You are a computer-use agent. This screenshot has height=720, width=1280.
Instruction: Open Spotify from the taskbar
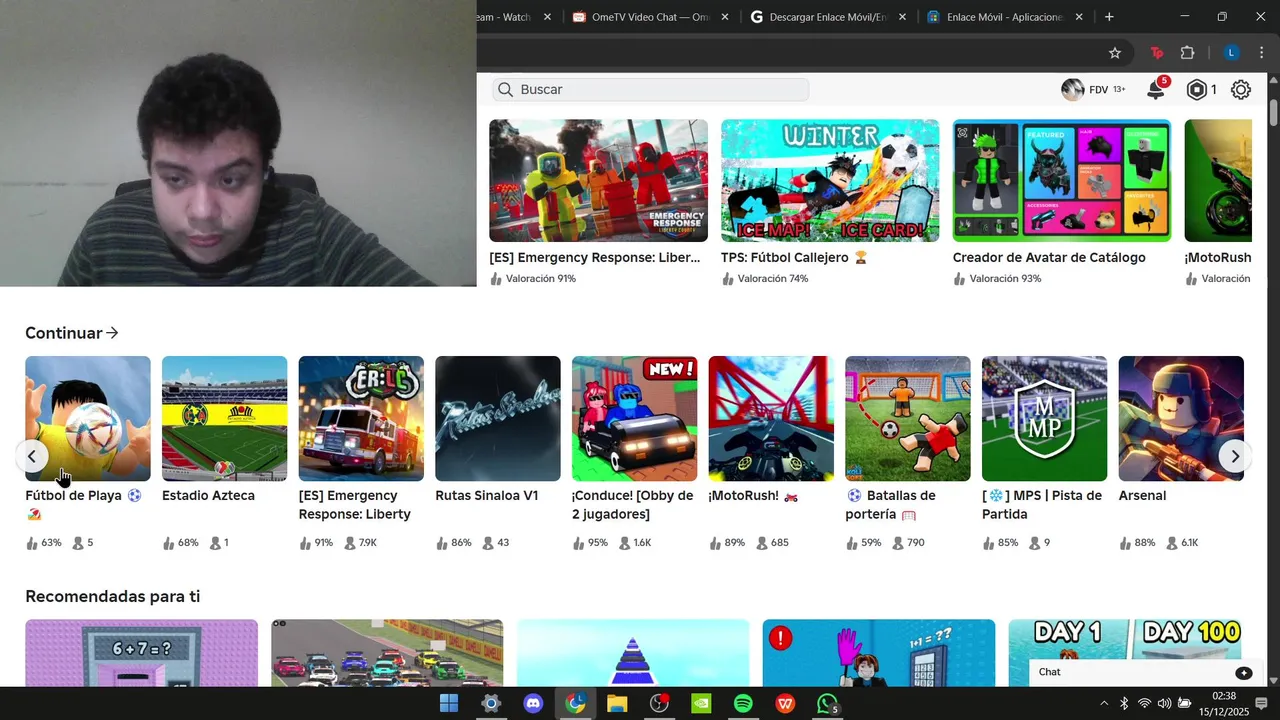coord(743,704)
